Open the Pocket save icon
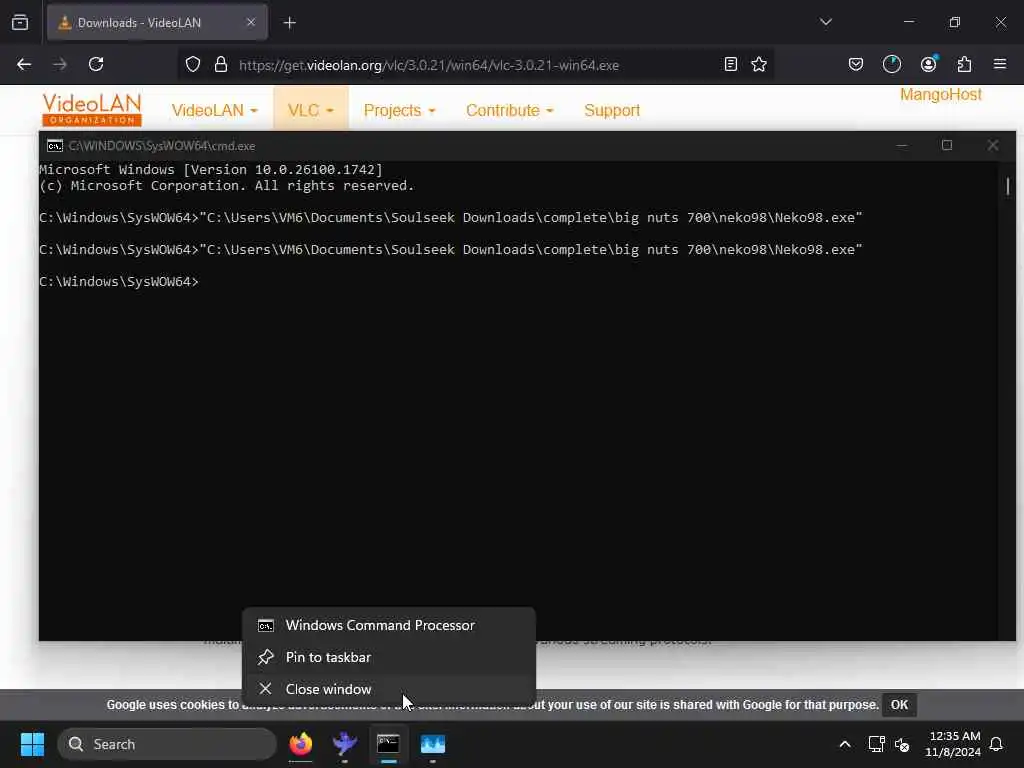 [856, 64]
